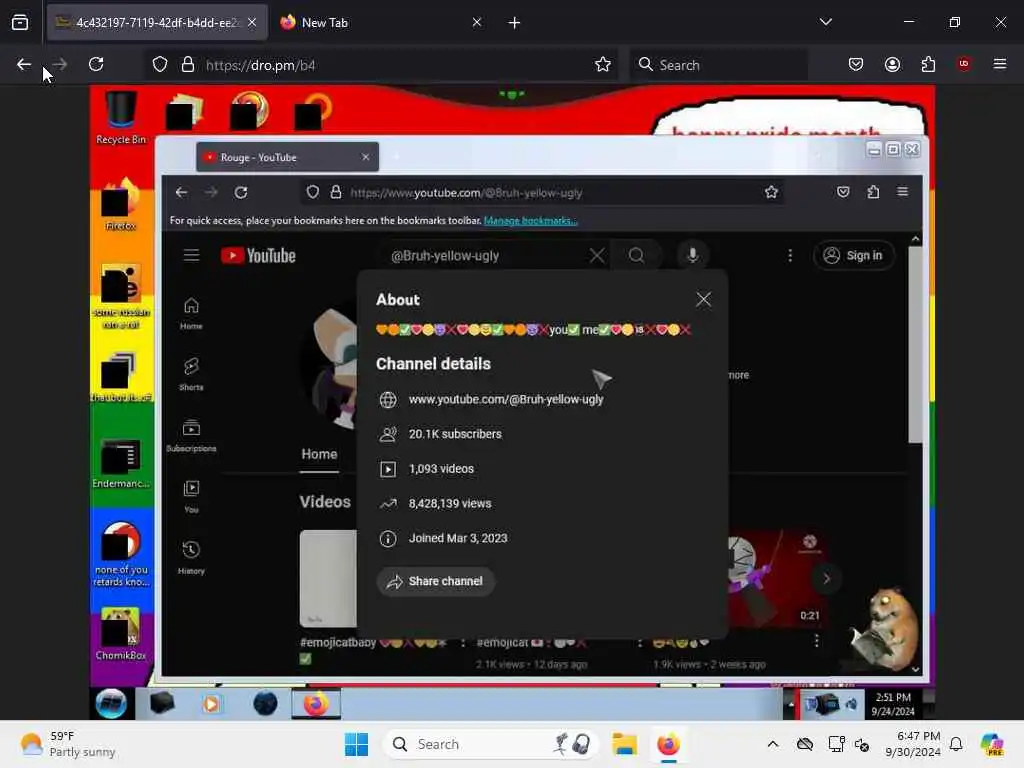Open Firefox in Windows taskbar
This screenshot has height=768, width=1024.
pyautogui.click(x=668, y=744)
